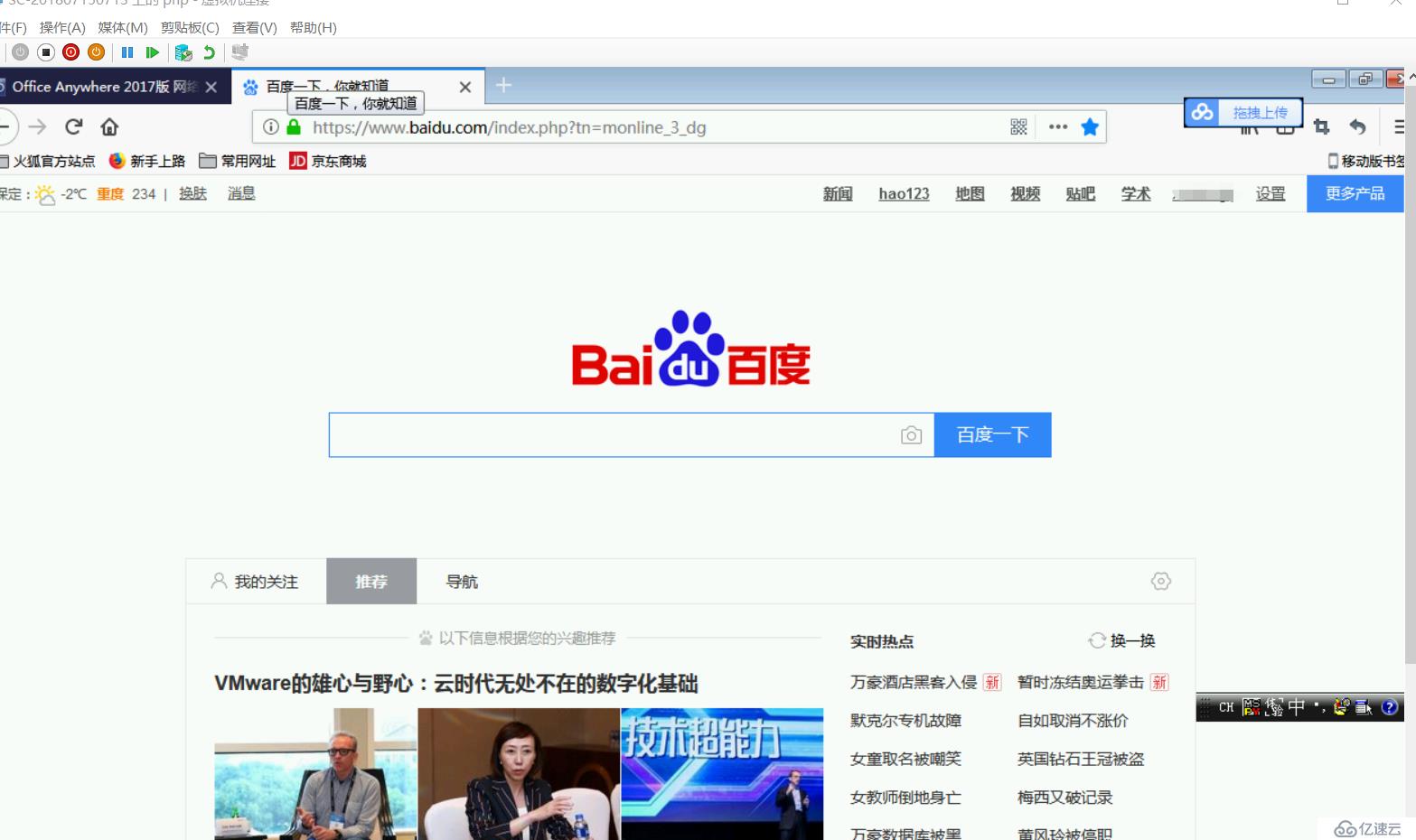Click the 新闻 navigation link

point(838,193)
